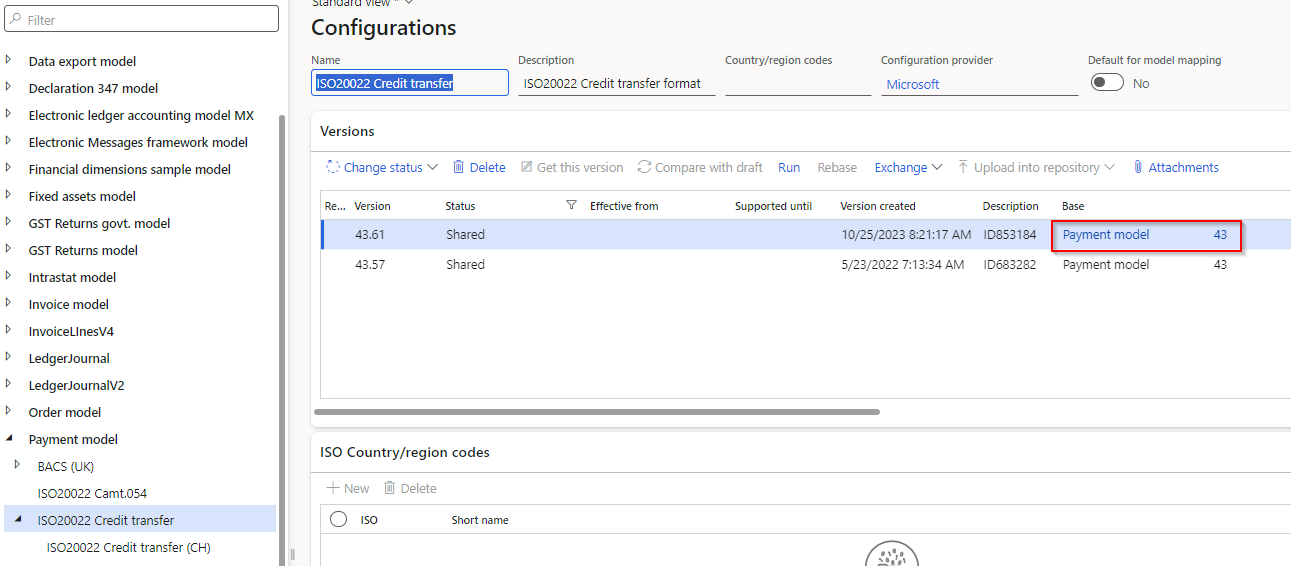
Task: Select all rows radio in ISO grid header
Action: point(338,519)
